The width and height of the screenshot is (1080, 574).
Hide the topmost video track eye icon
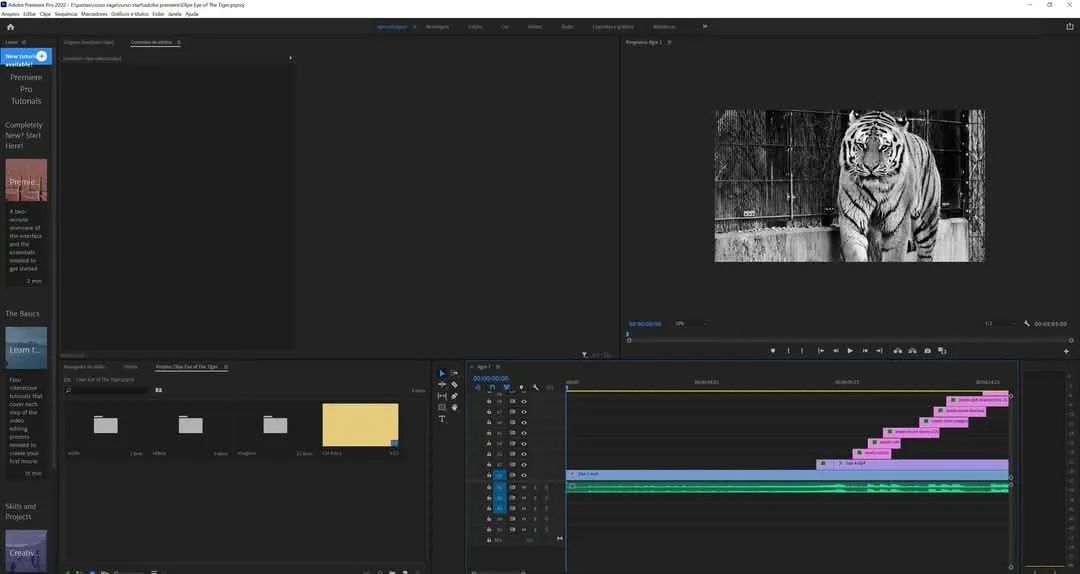coord(523,402)
